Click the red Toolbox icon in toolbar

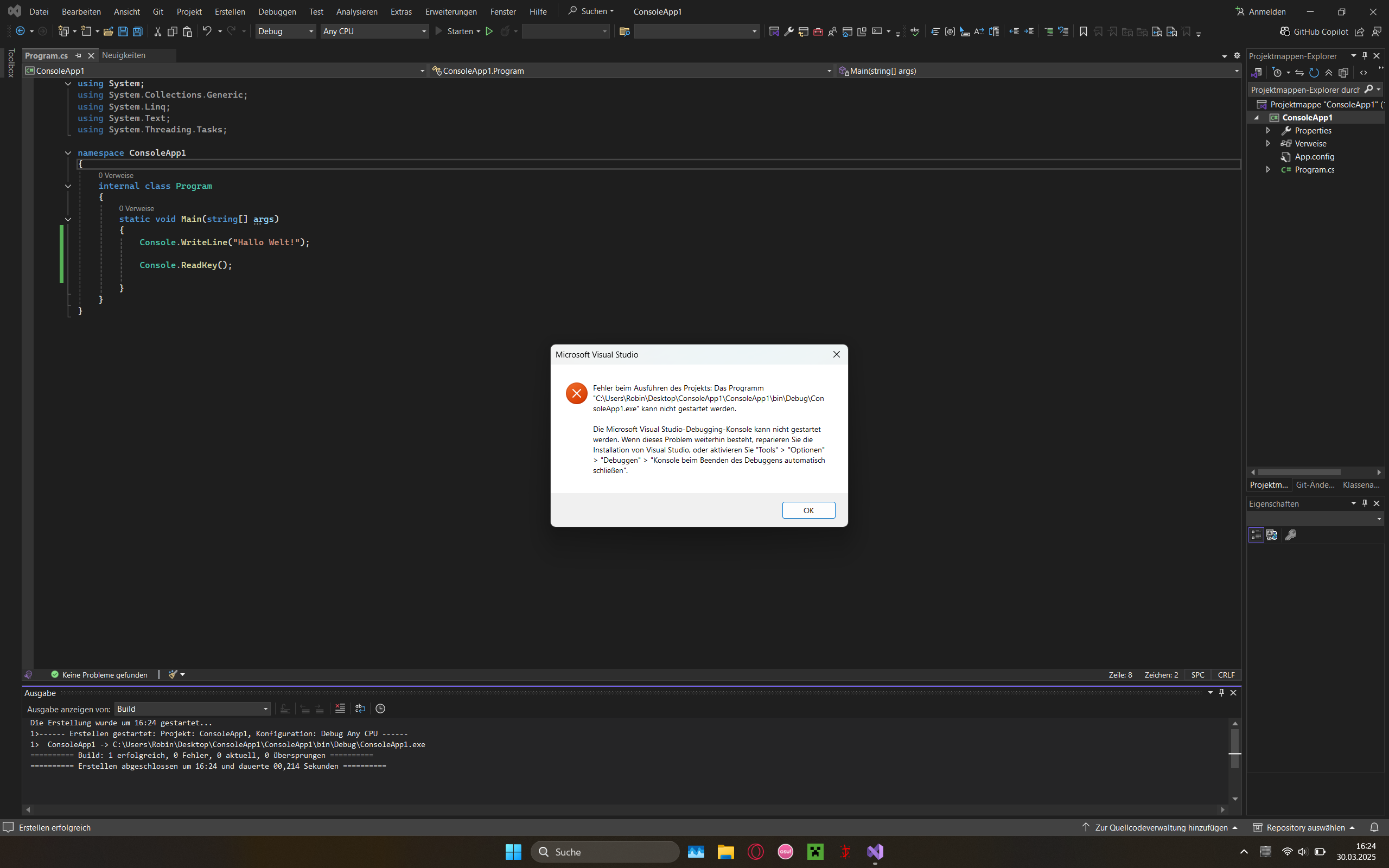click(x=818, y=31)
